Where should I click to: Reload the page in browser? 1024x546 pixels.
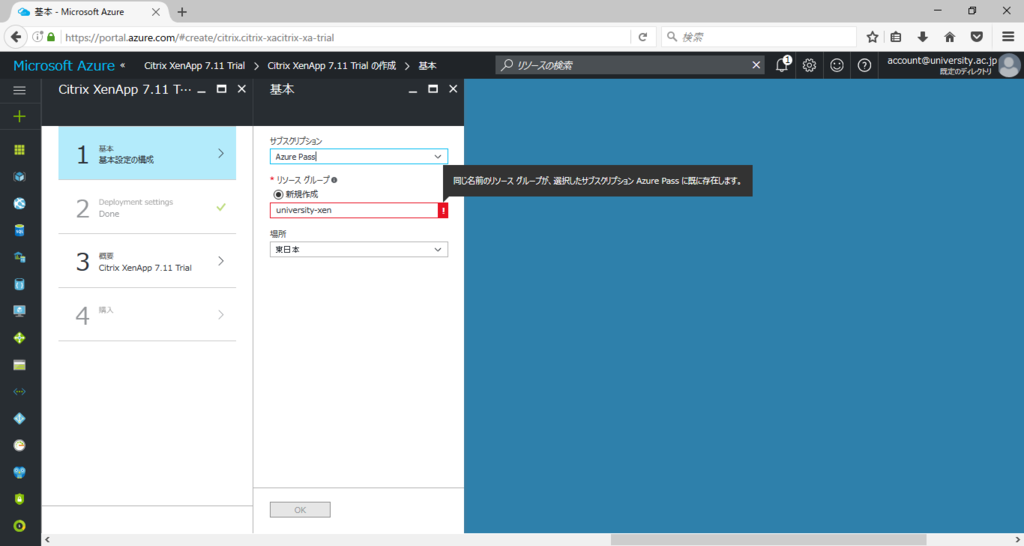tap(643, 37)
